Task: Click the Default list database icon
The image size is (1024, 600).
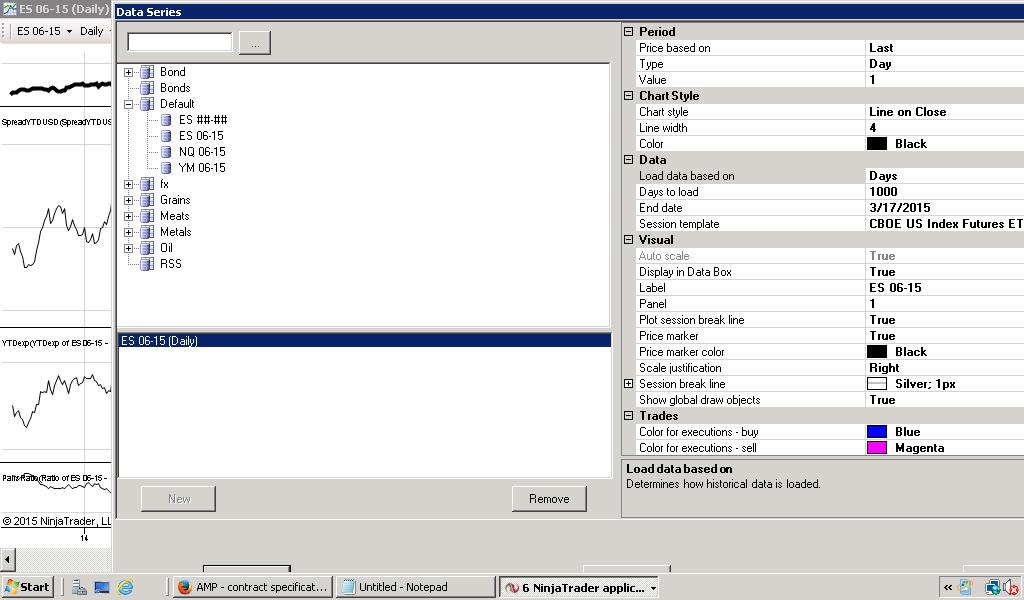Action: (148, 104)
